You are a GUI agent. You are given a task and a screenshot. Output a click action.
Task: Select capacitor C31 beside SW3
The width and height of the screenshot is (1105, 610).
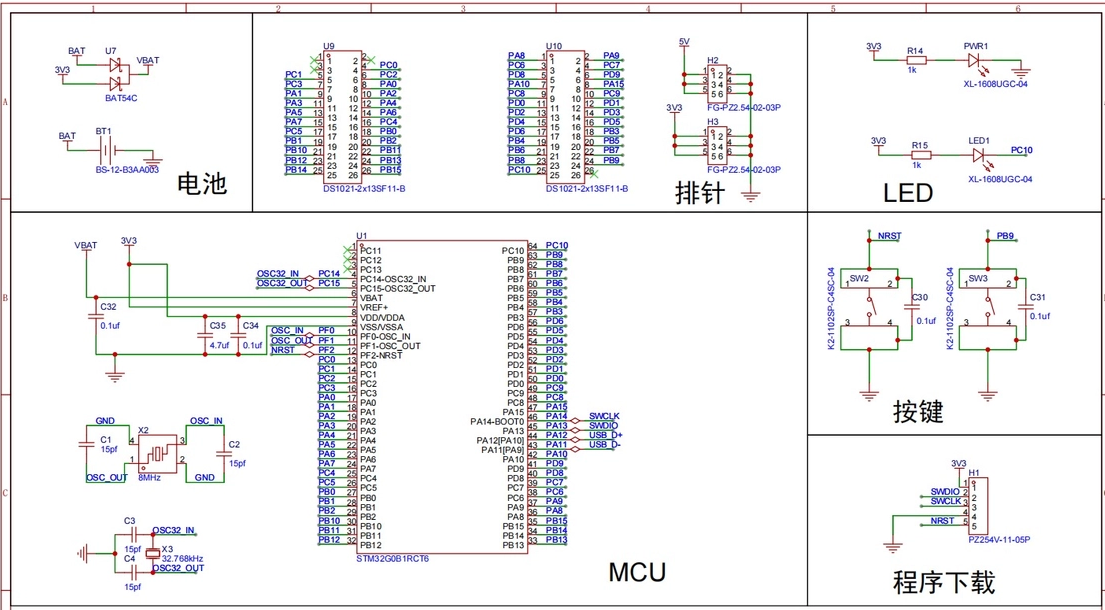1025,307
